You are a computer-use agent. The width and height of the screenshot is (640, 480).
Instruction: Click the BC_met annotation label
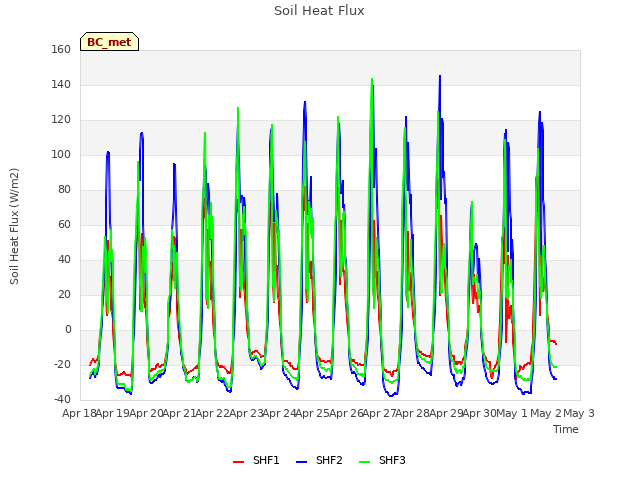(x=109, y=42)
